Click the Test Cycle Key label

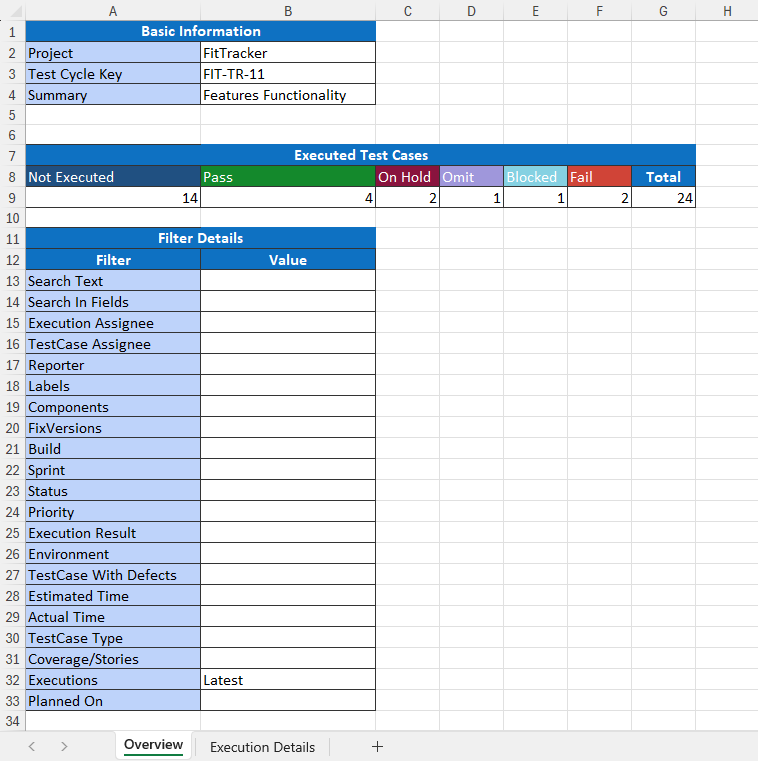coord(113,74)
